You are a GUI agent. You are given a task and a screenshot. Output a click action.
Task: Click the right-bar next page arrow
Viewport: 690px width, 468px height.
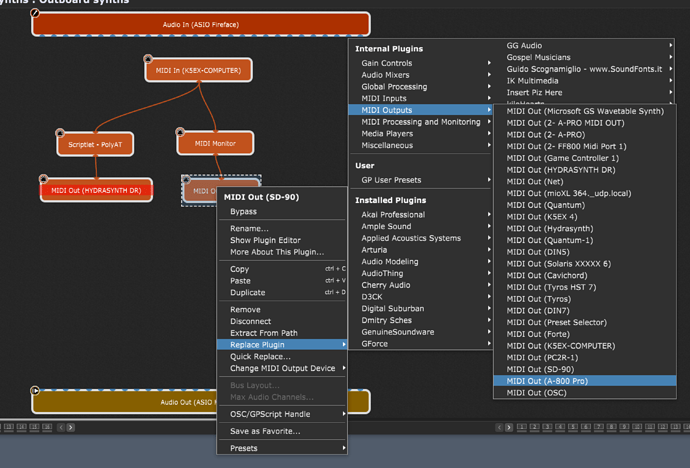509,427
